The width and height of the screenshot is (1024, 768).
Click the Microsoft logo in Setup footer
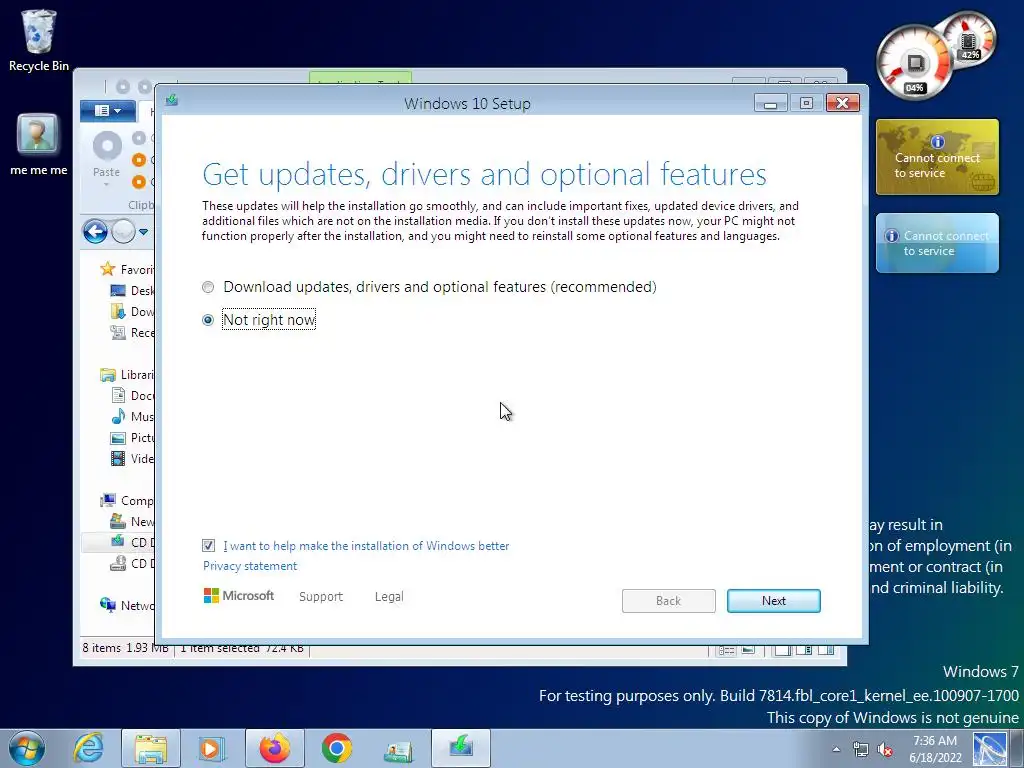[x=239, y=596]
